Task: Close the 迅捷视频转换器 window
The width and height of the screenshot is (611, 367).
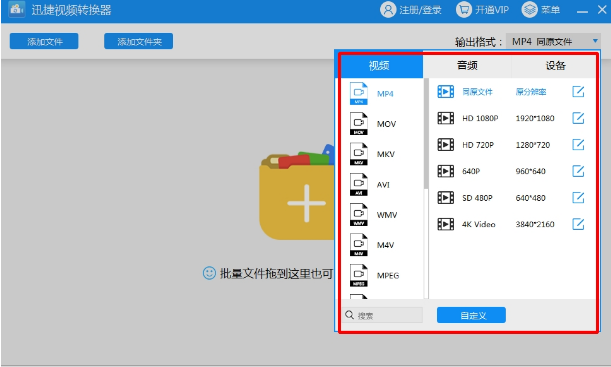Action: [x=602, y=10]
